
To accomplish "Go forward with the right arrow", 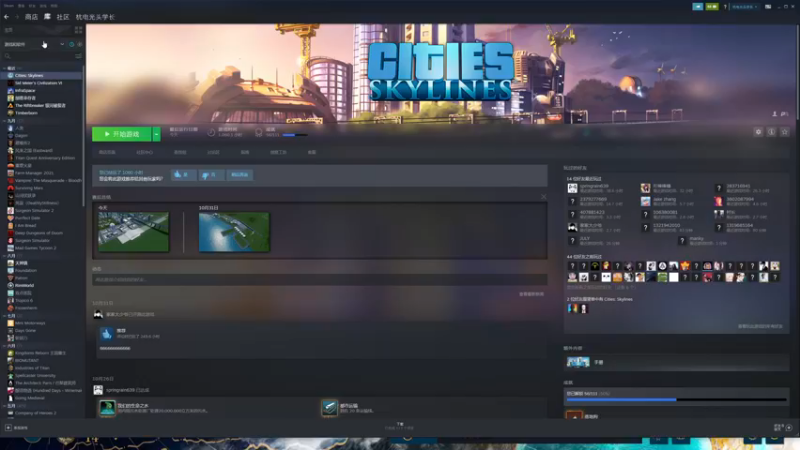I will pyautogui.click(x=16, y=17).
